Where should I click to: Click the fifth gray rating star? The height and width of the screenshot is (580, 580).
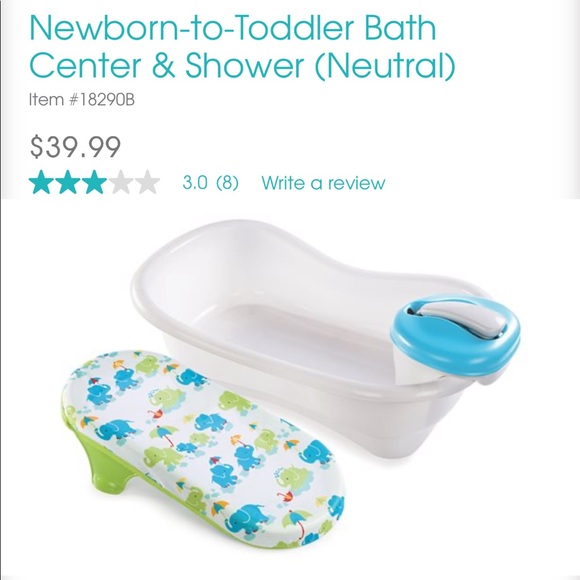coord(147,182)
